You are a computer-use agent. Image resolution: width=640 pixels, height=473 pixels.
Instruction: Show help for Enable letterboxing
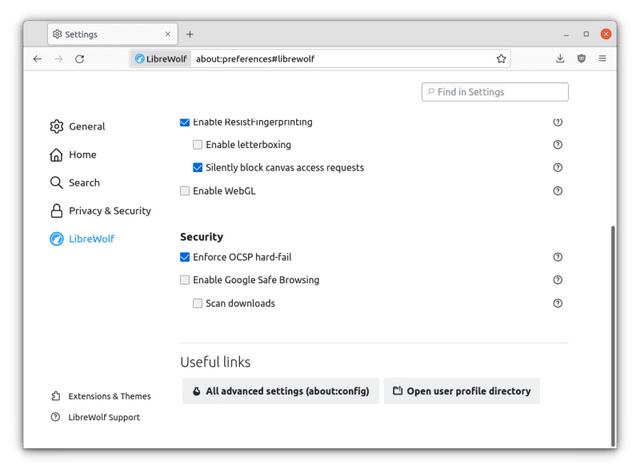coord(558,144)
